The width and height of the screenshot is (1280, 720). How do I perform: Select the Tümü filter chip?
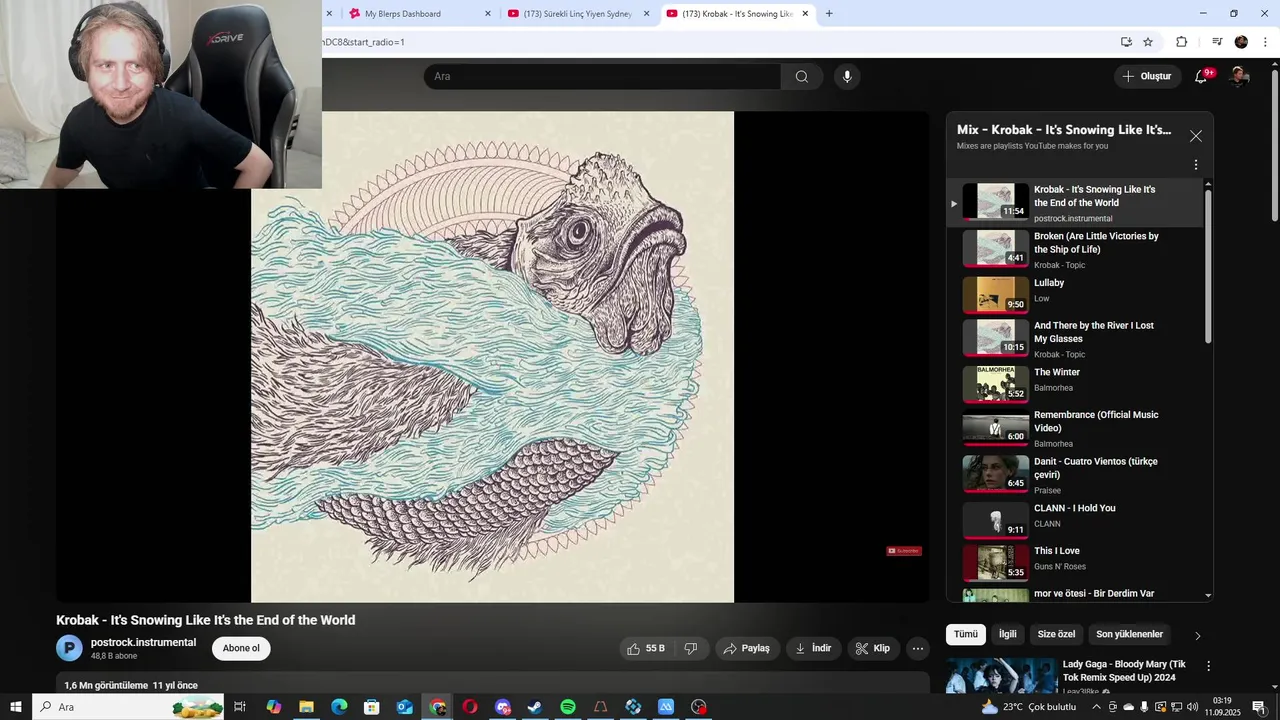coord(966,634)
